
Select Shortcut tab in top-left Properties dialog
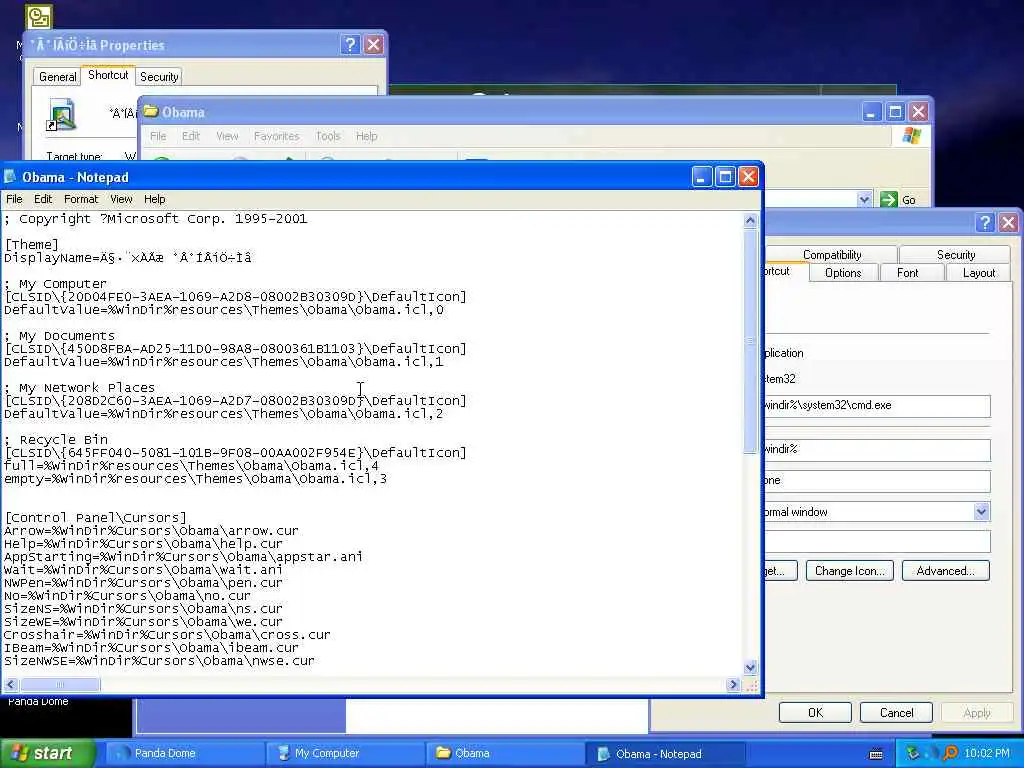point(108,75)
